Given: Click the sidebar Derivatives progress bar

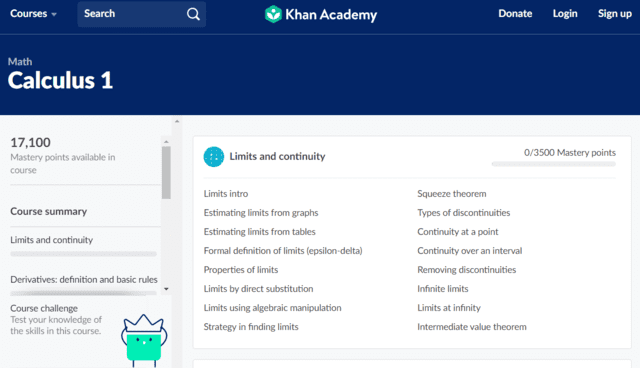Looking at the screenshot, I should (x=83, y=293).
